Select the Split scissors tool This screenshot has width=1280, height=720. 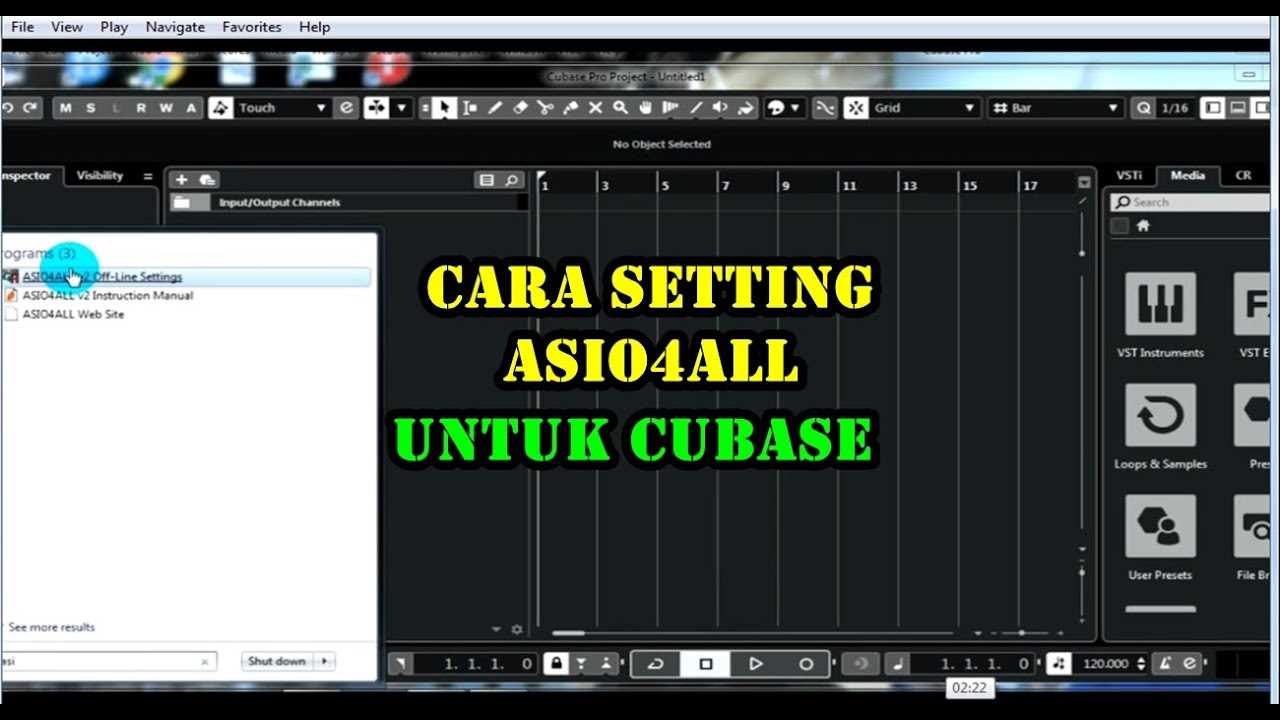pyautogui.click(x=545, y=108)
